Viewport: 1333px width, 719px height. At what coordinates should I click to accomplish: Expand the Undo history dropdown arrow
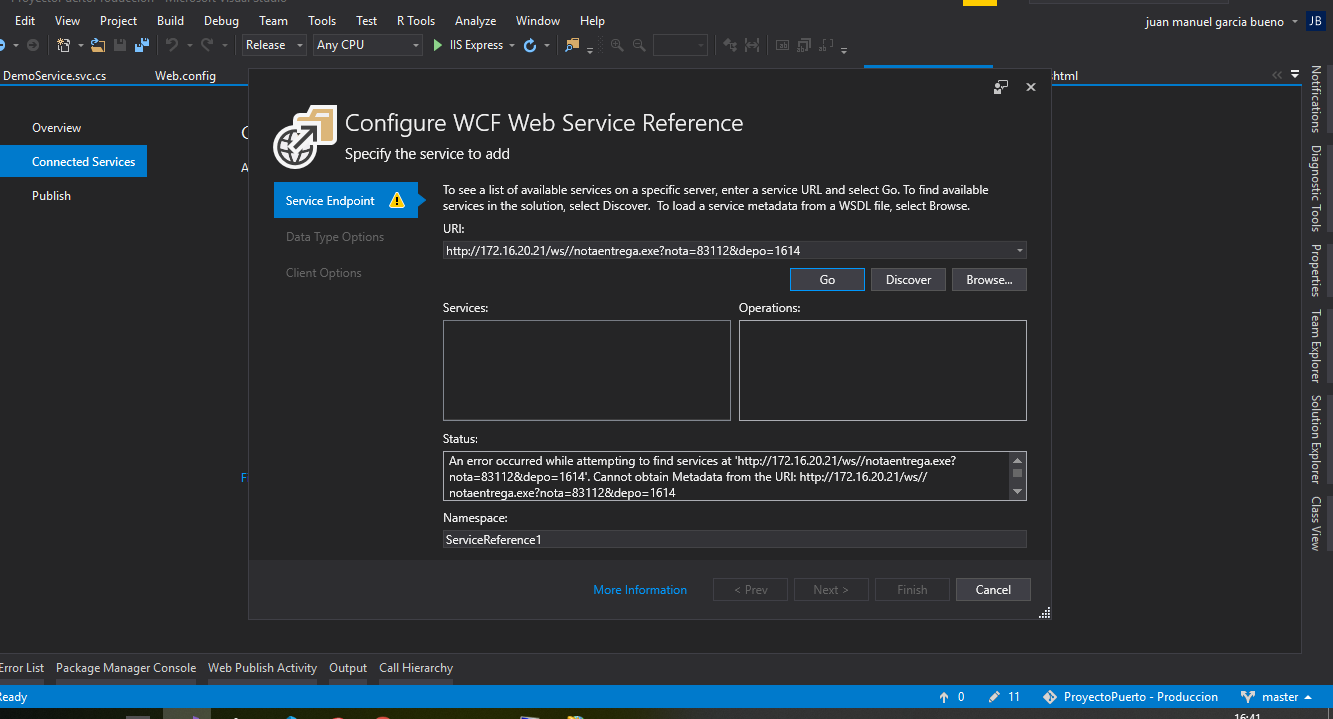coord(188,45)
